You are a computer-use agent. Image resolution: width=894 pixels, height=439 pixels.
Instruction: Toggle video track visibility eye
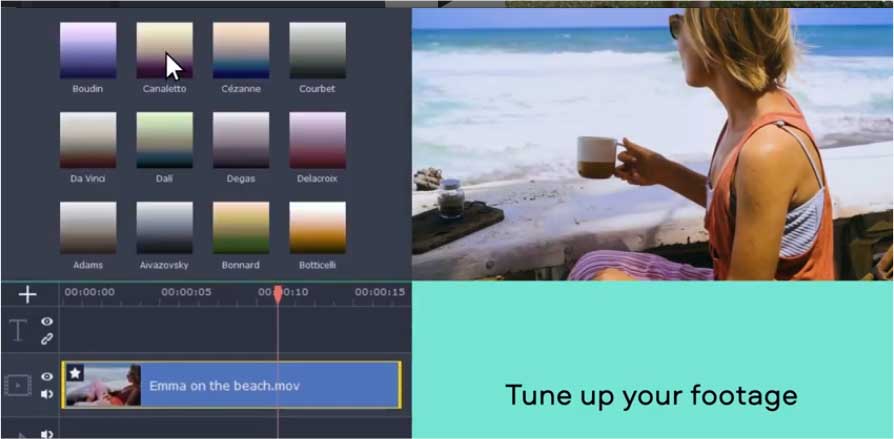point(47,376)
